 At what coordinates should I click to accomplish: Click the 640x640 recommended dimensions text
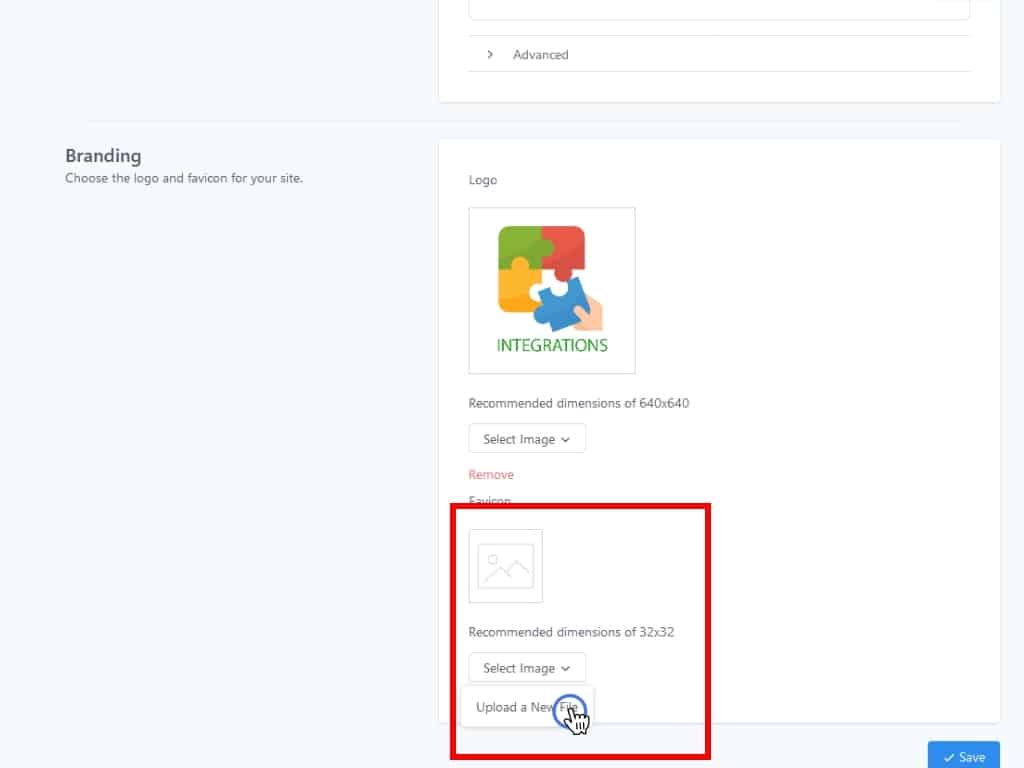(578, 404)
